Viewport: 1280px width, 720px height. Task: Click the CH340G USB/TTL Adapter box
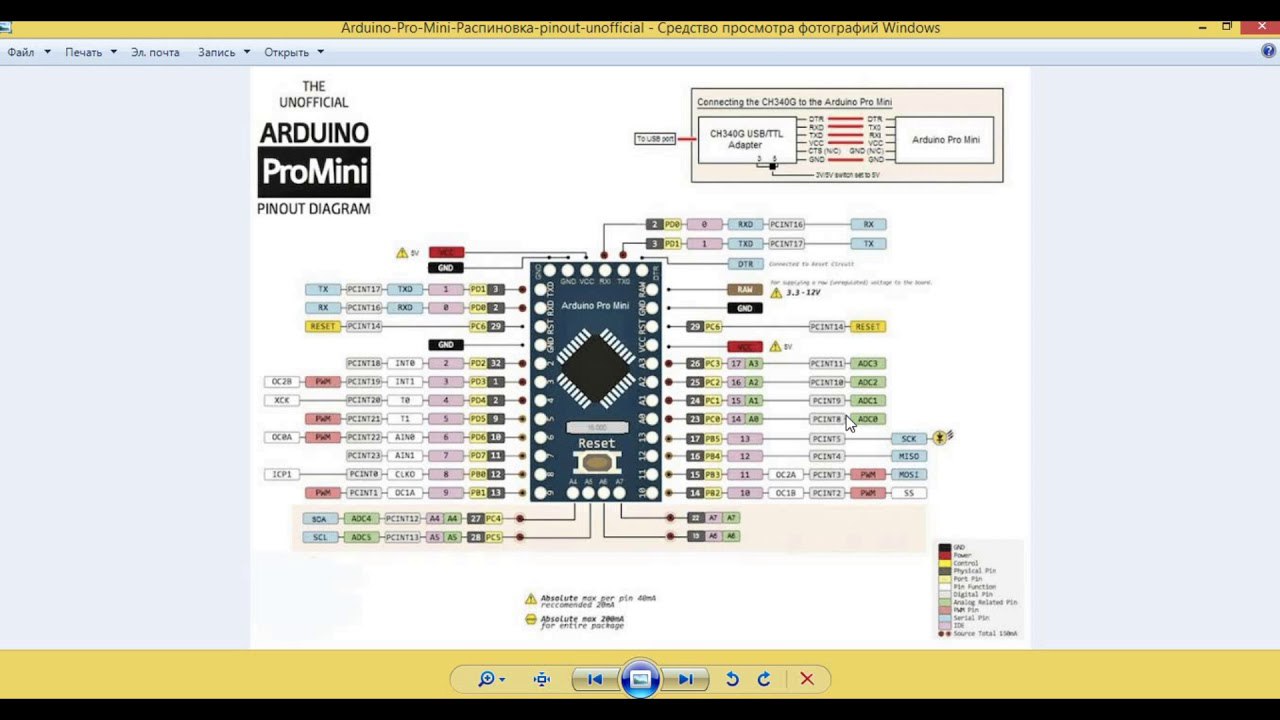tap(746, 138)
